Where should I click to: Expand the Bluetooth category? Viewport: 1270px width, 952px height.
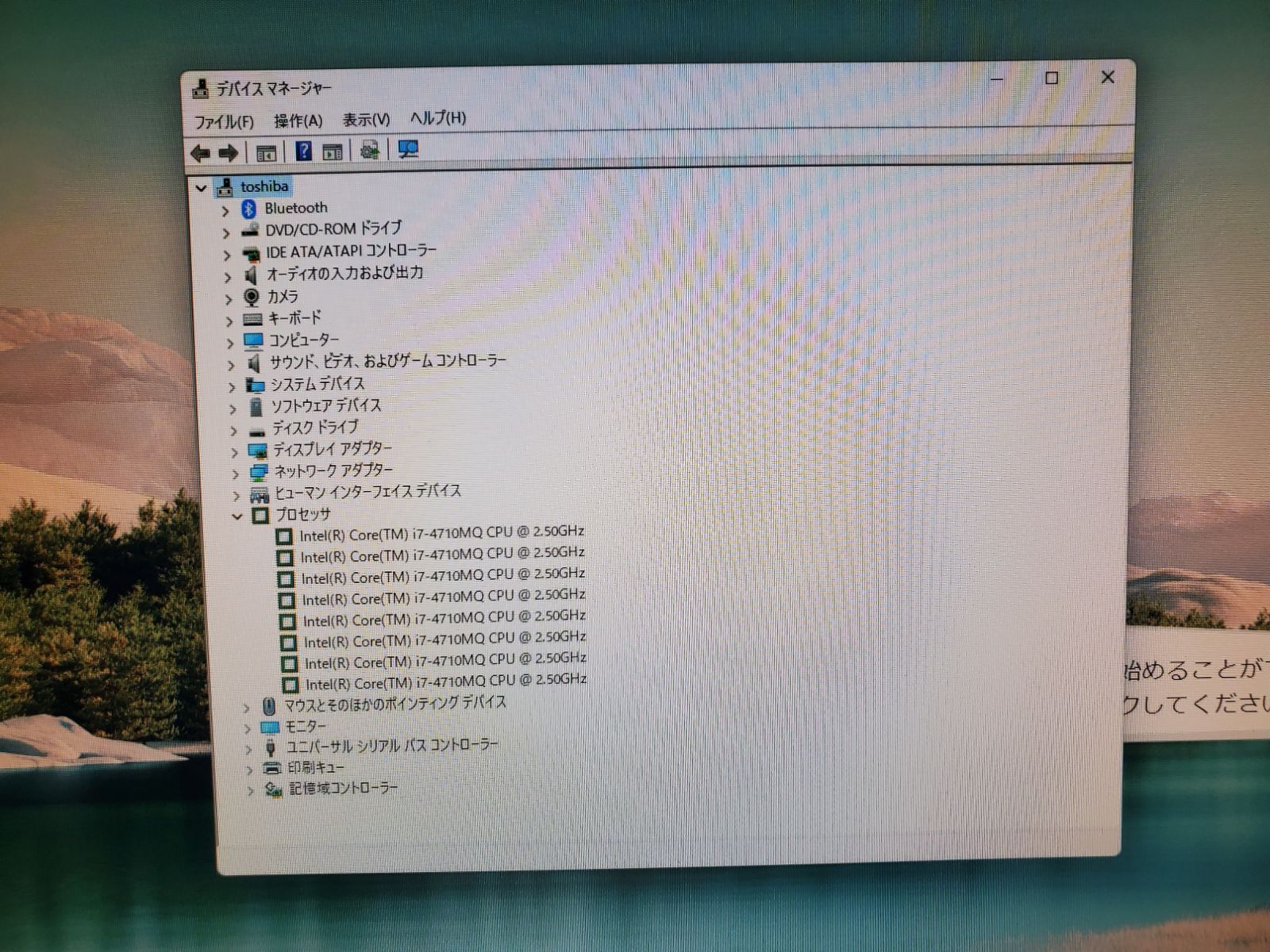(x=225, y=210)
